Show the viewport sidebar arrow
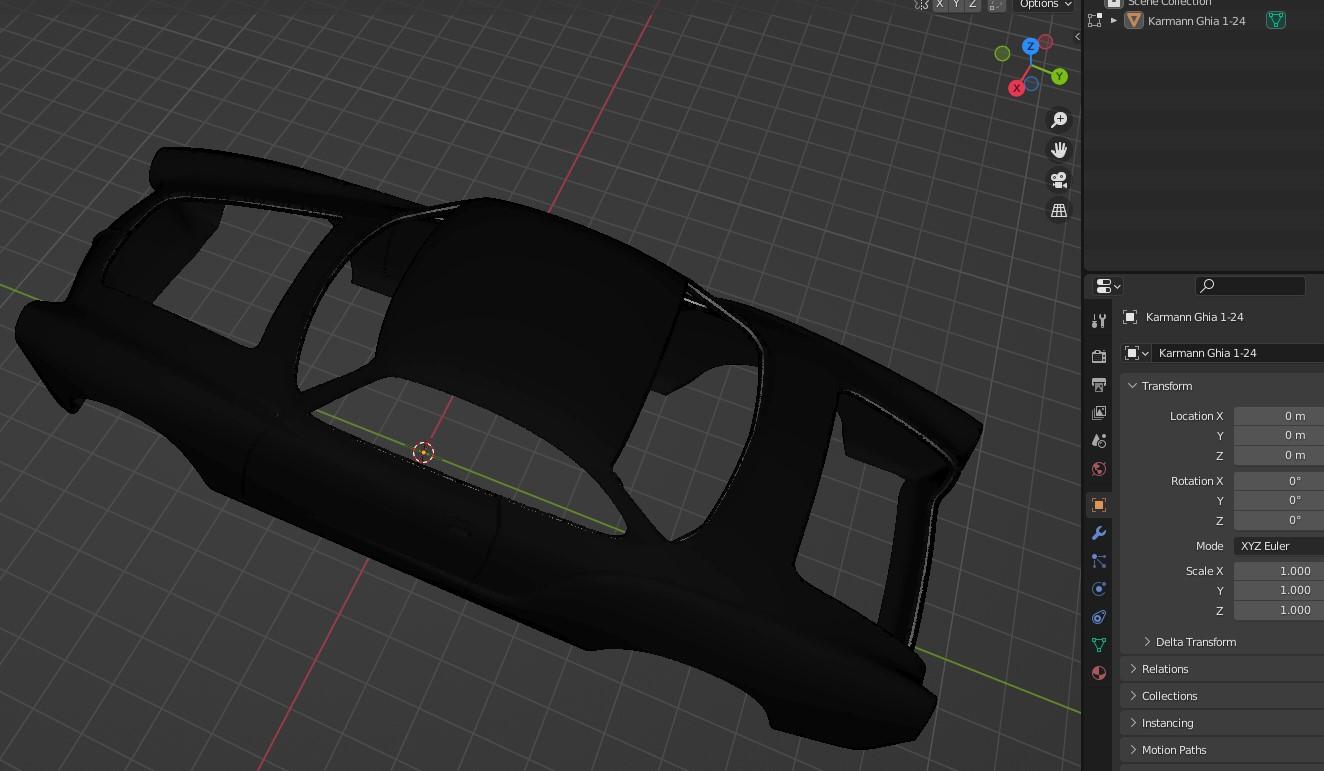Viewport: 1324px width, 771px height. pyautogui.click(x=1077, y=37)
